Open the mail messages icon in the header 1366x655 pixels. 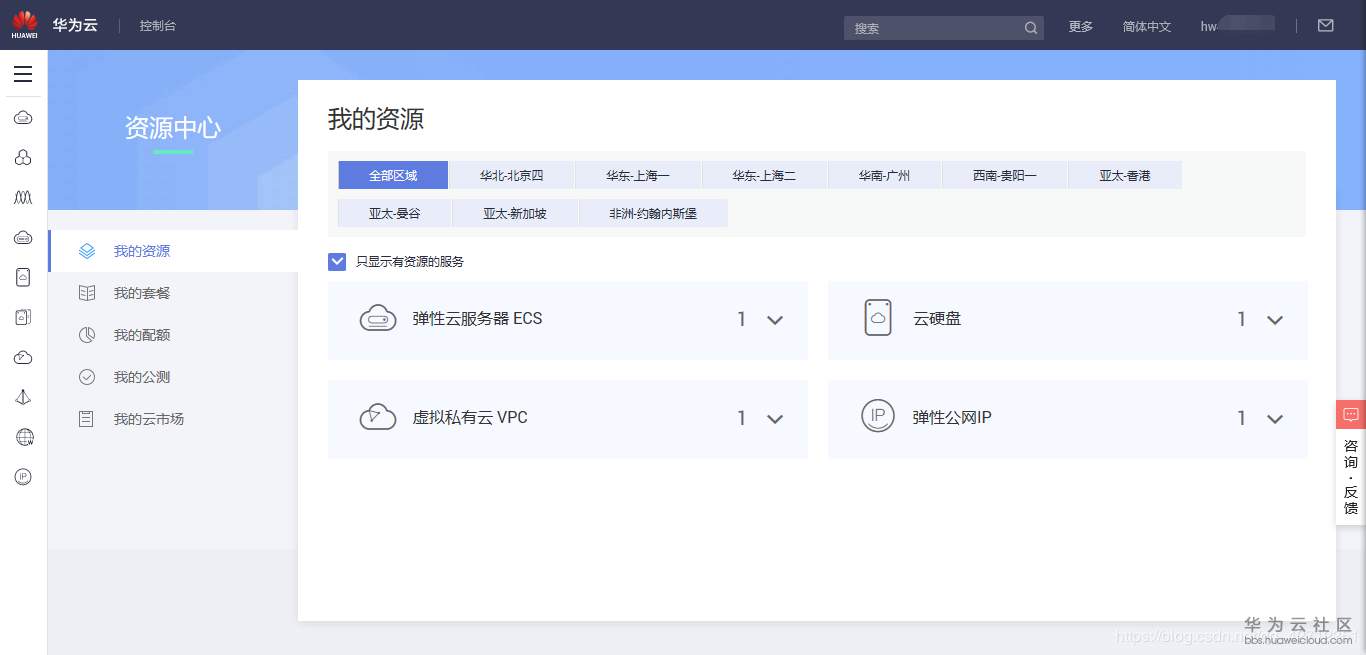pos(1326,26)
